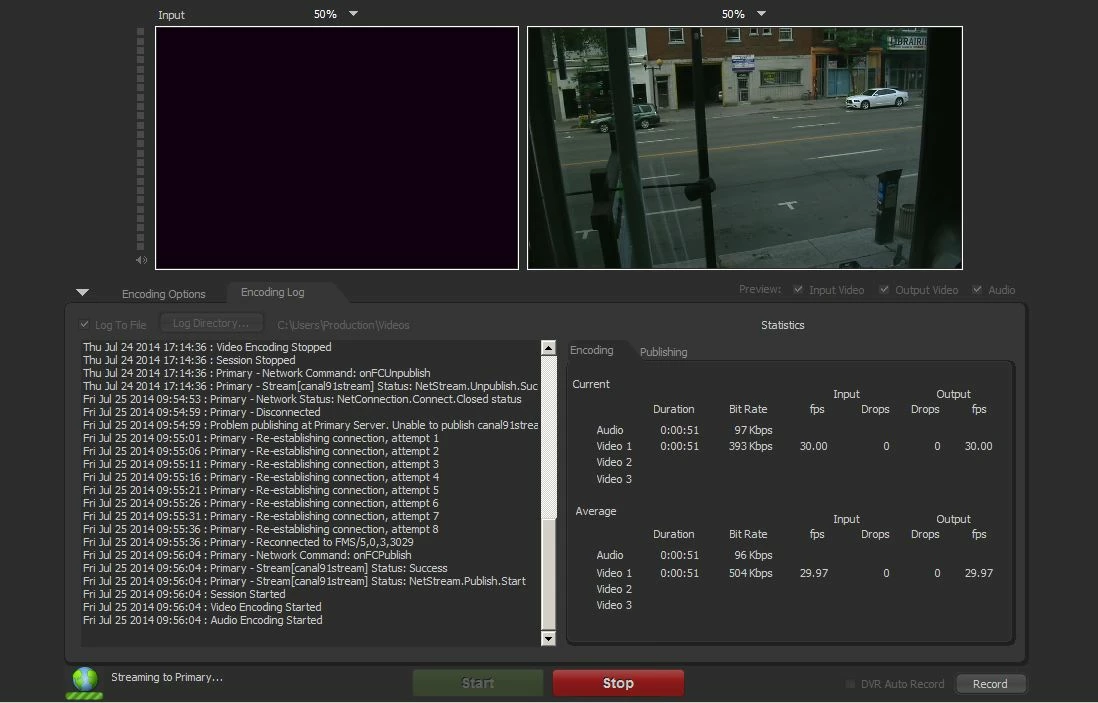Open the Encoding statistics tab
Image resolution: width=1098 pixels, height=703 pixels.
592,350
